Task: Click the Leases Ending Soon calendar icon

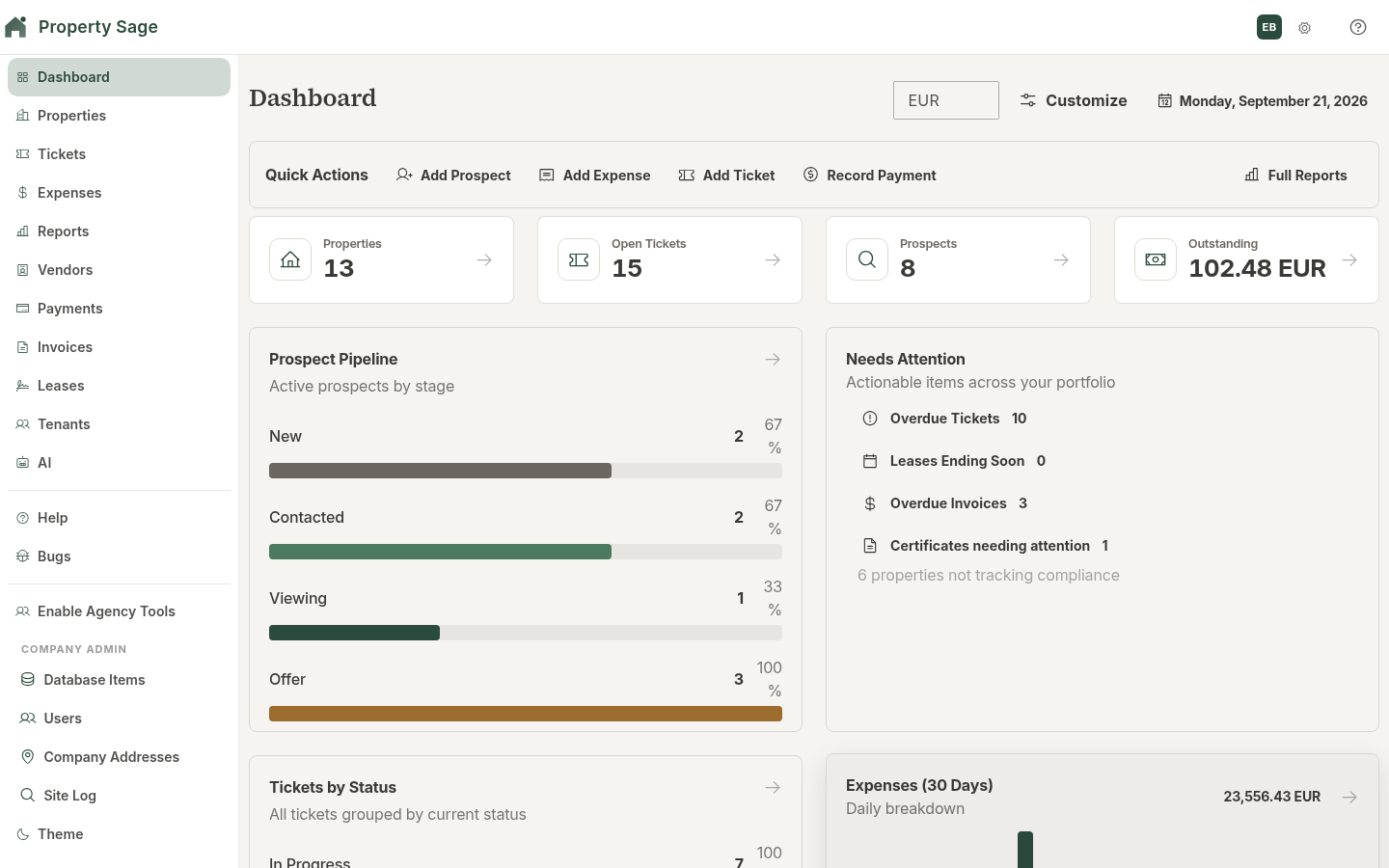Action: [870, 461]
